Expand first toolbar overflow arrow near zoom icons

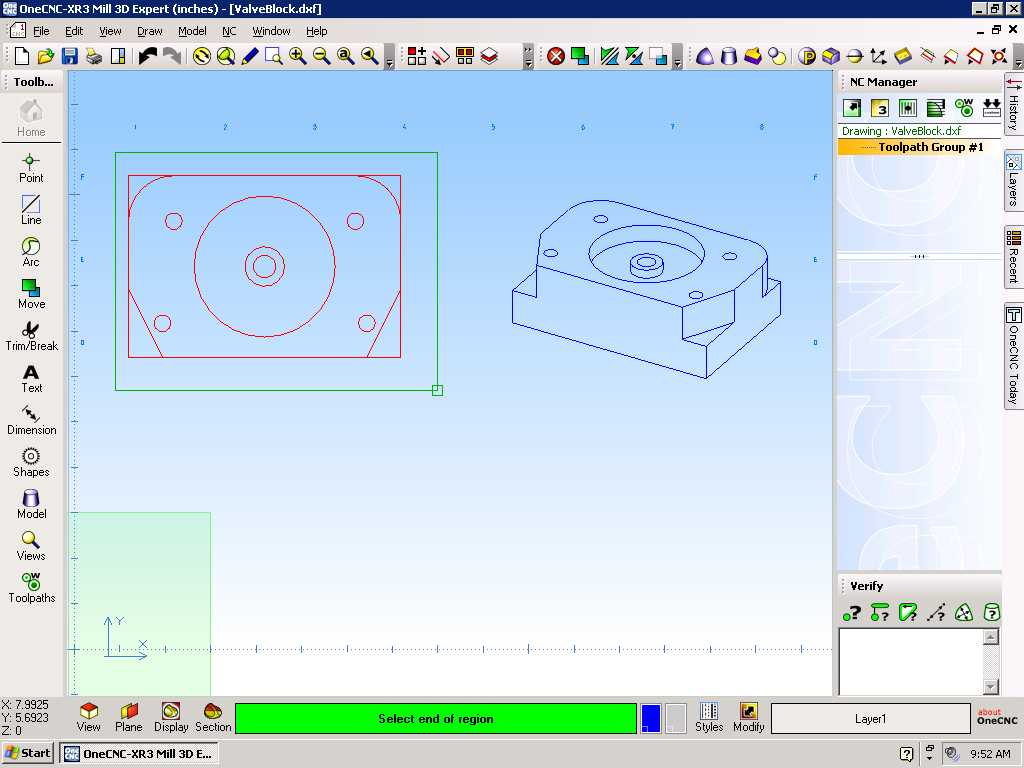click(x=389, y=57)
